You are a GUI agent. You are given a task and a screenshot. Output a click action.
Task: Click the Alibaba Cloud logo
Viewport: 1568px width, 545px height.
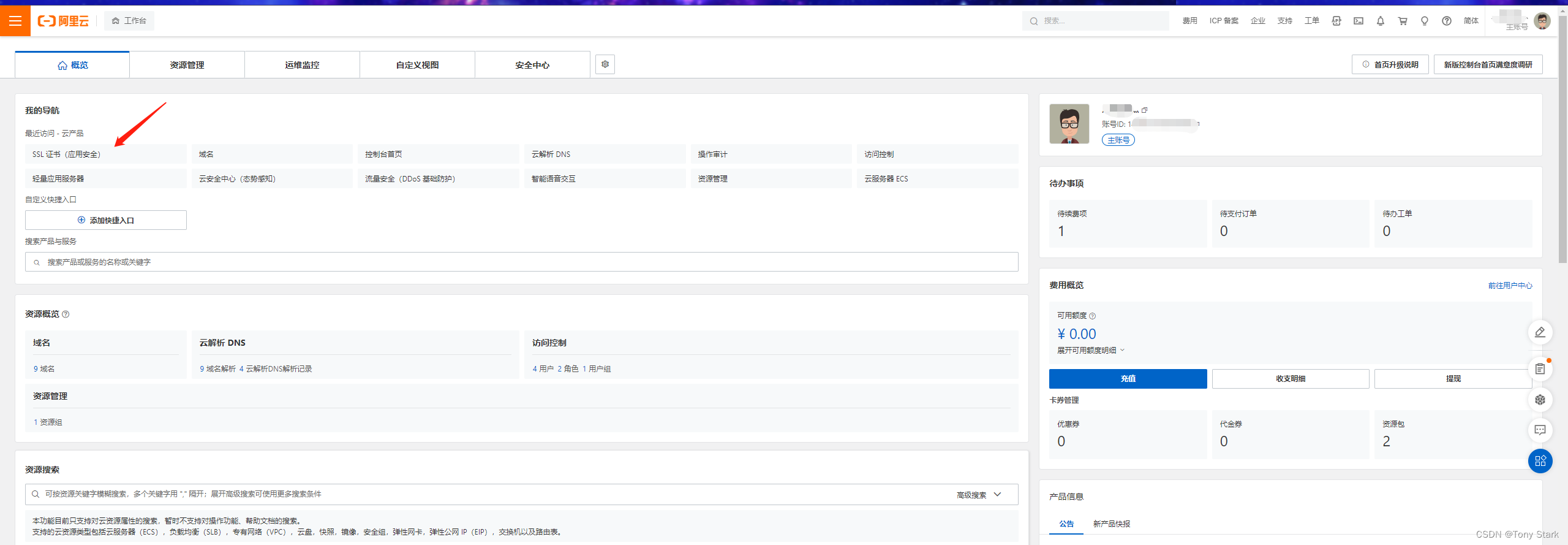63,21
